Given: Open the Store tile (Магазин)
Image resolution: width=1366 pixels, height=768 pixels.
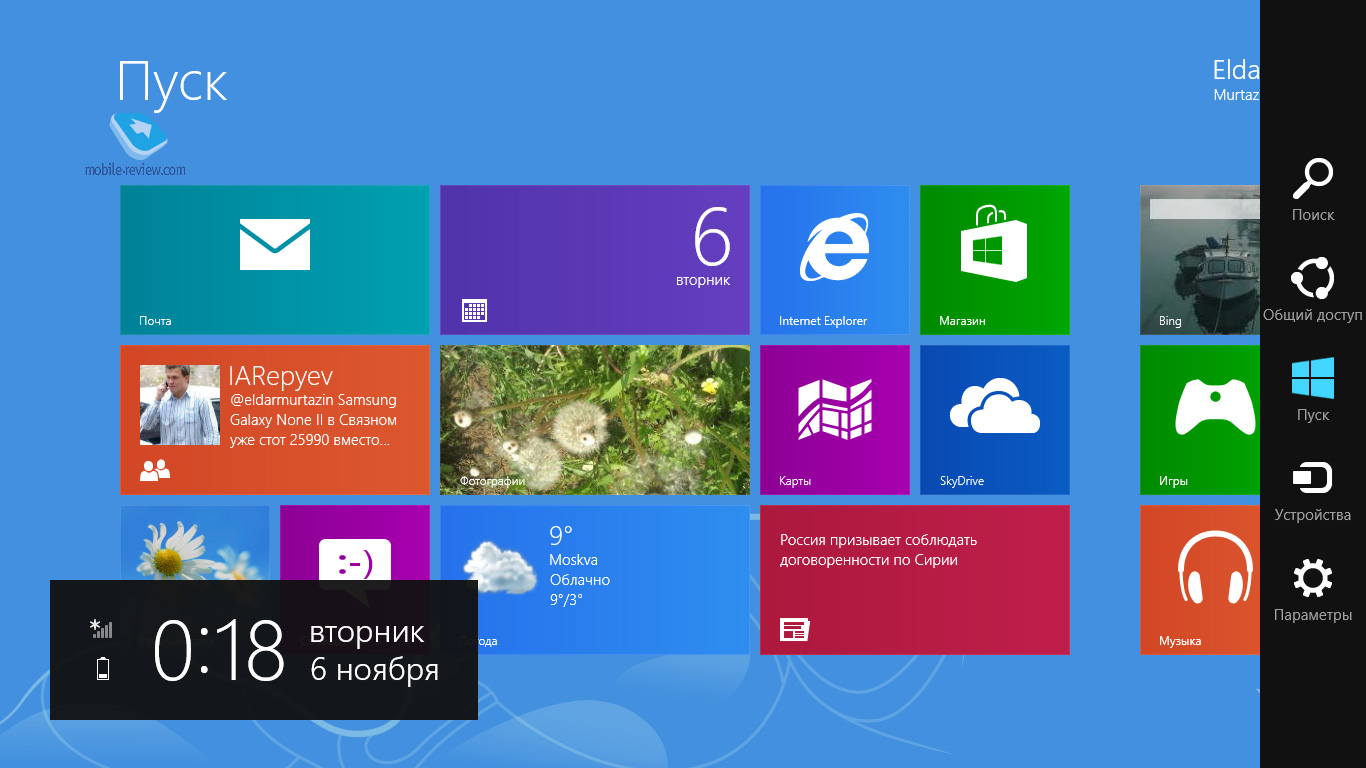Looking at the screenshot, I should [995, 260].
